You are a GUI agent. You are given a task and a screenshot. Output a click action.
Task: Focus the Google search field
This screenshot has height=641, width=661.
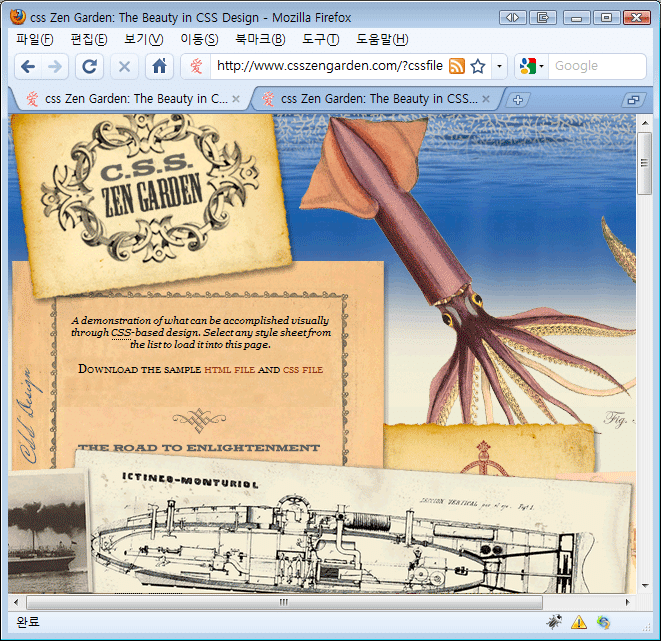(597, 66)
